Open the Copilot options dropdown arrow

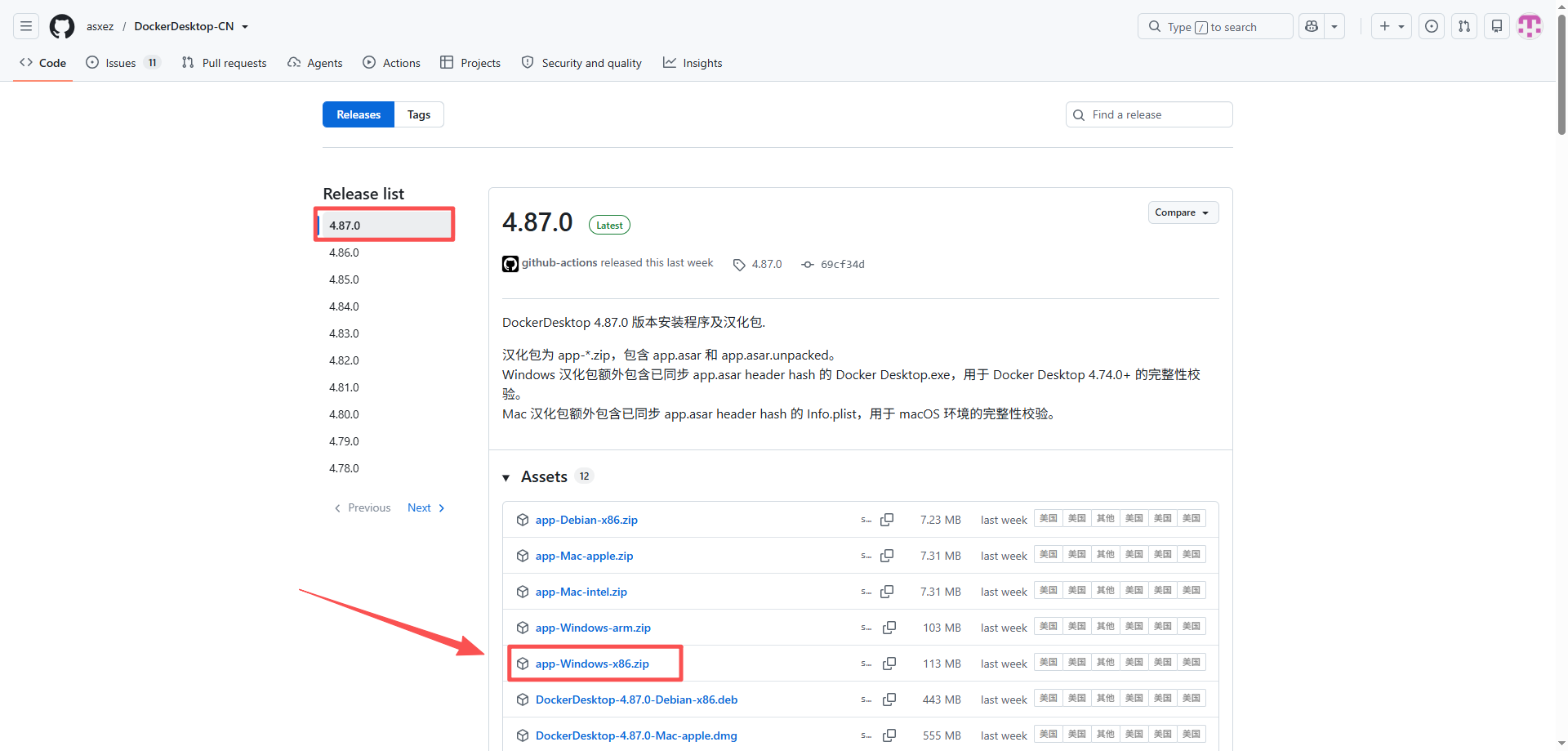tap(1334, 26)
